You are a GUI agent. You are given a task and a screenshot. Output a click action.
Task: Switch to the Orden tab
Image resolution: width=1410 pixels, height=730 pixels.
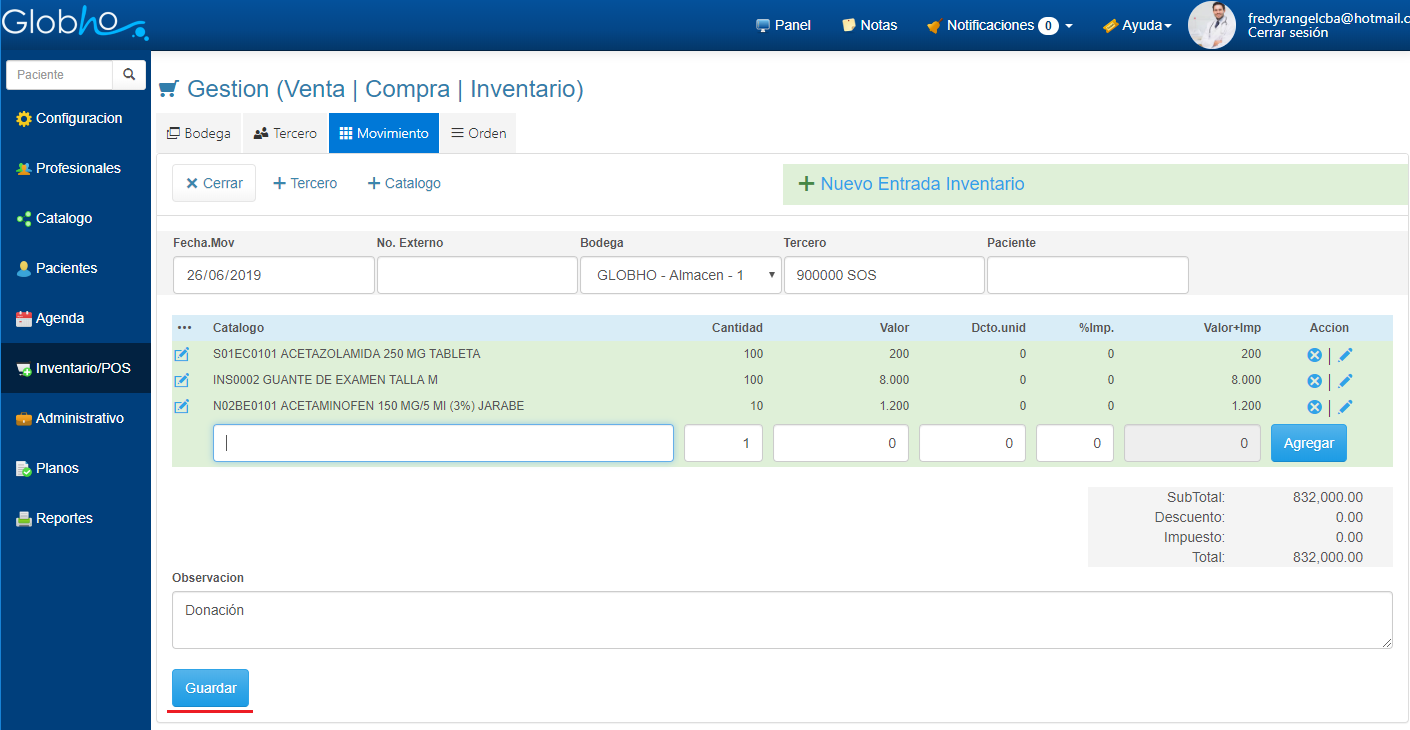click(x=478, y=133)
